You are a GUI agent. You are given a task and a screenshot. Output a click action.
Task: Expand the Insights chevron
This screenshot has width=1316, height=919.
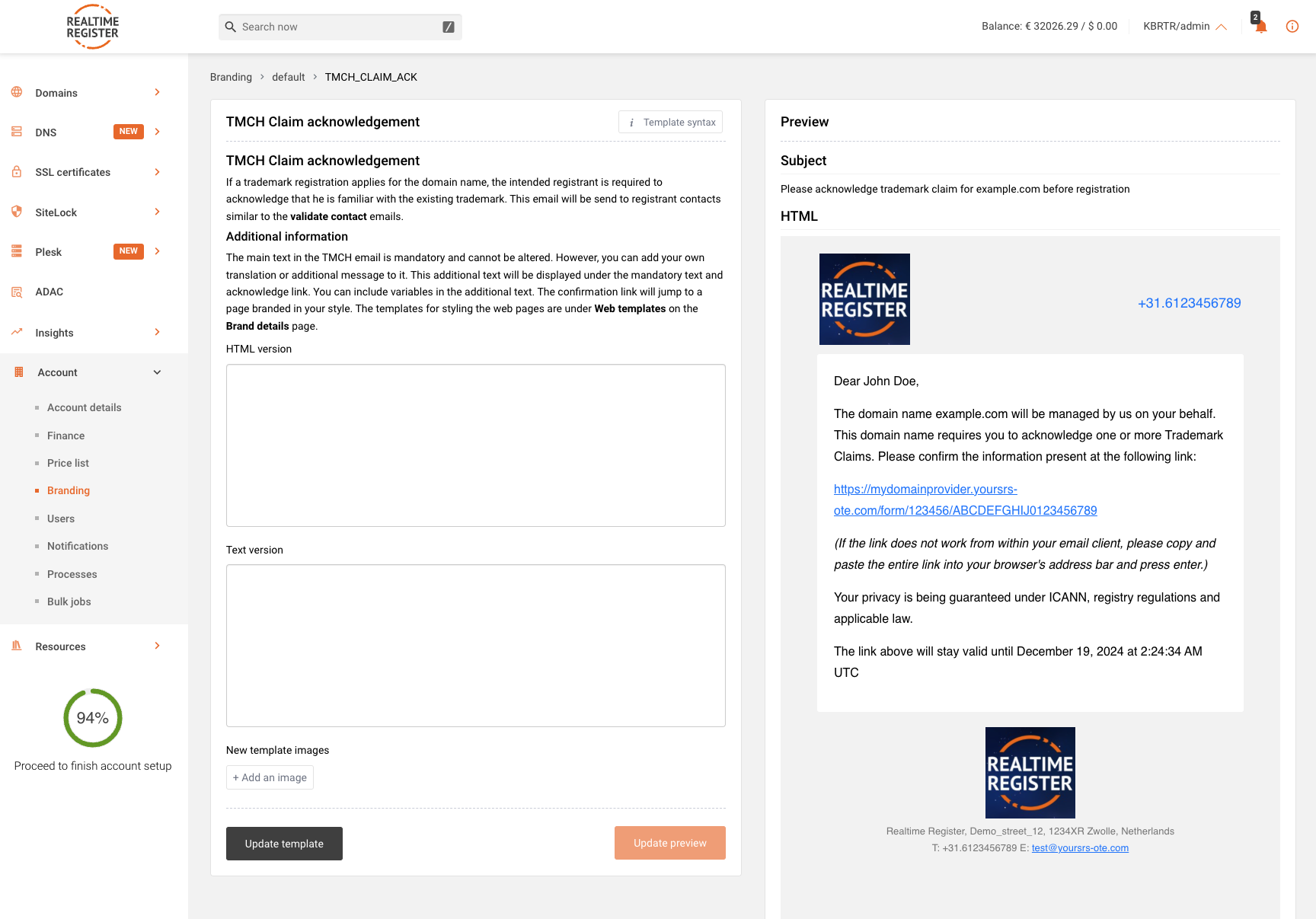coord(158,332)
